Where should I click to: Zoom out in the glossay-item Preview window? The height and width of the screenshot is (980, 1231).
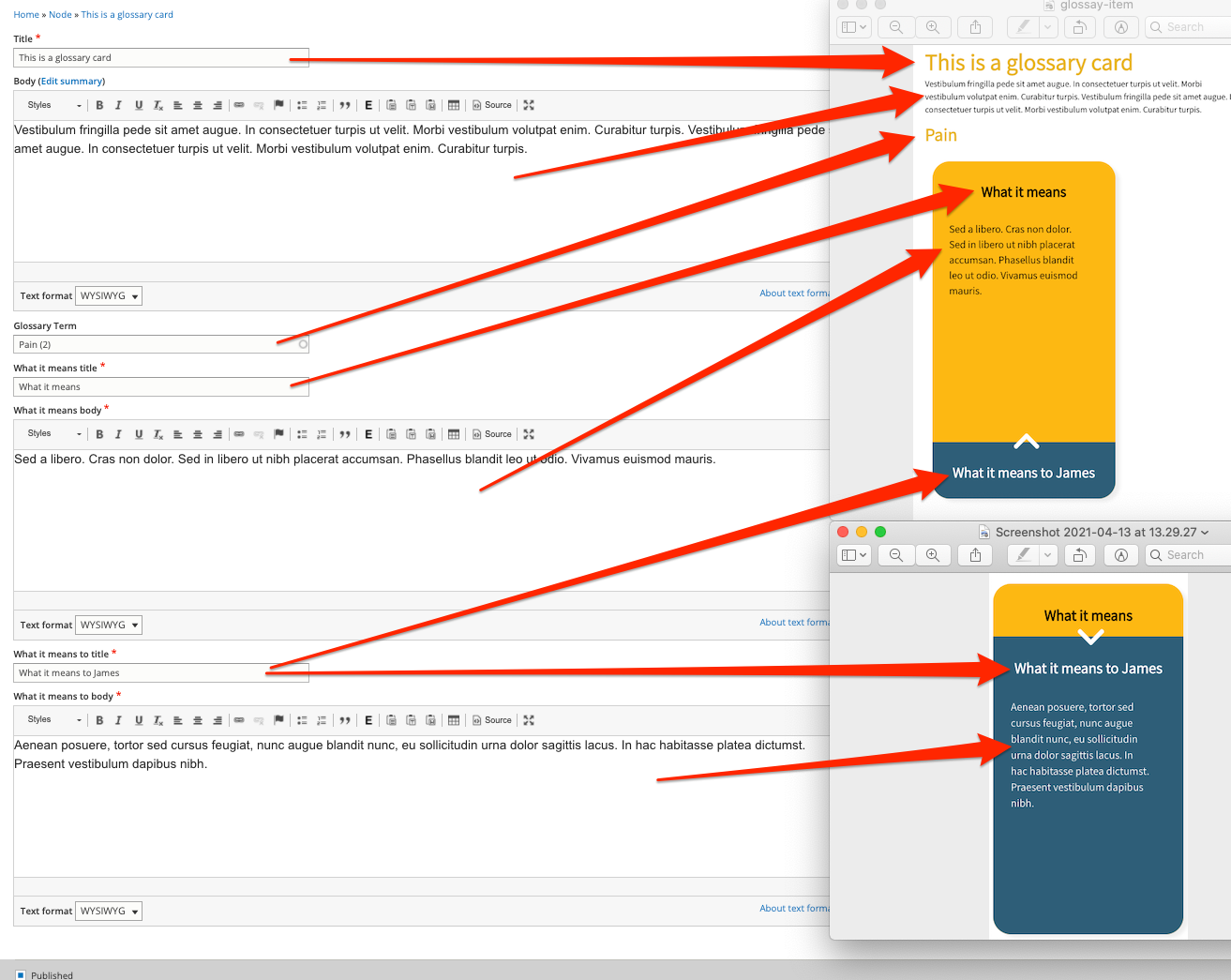[x=896, y=27]
